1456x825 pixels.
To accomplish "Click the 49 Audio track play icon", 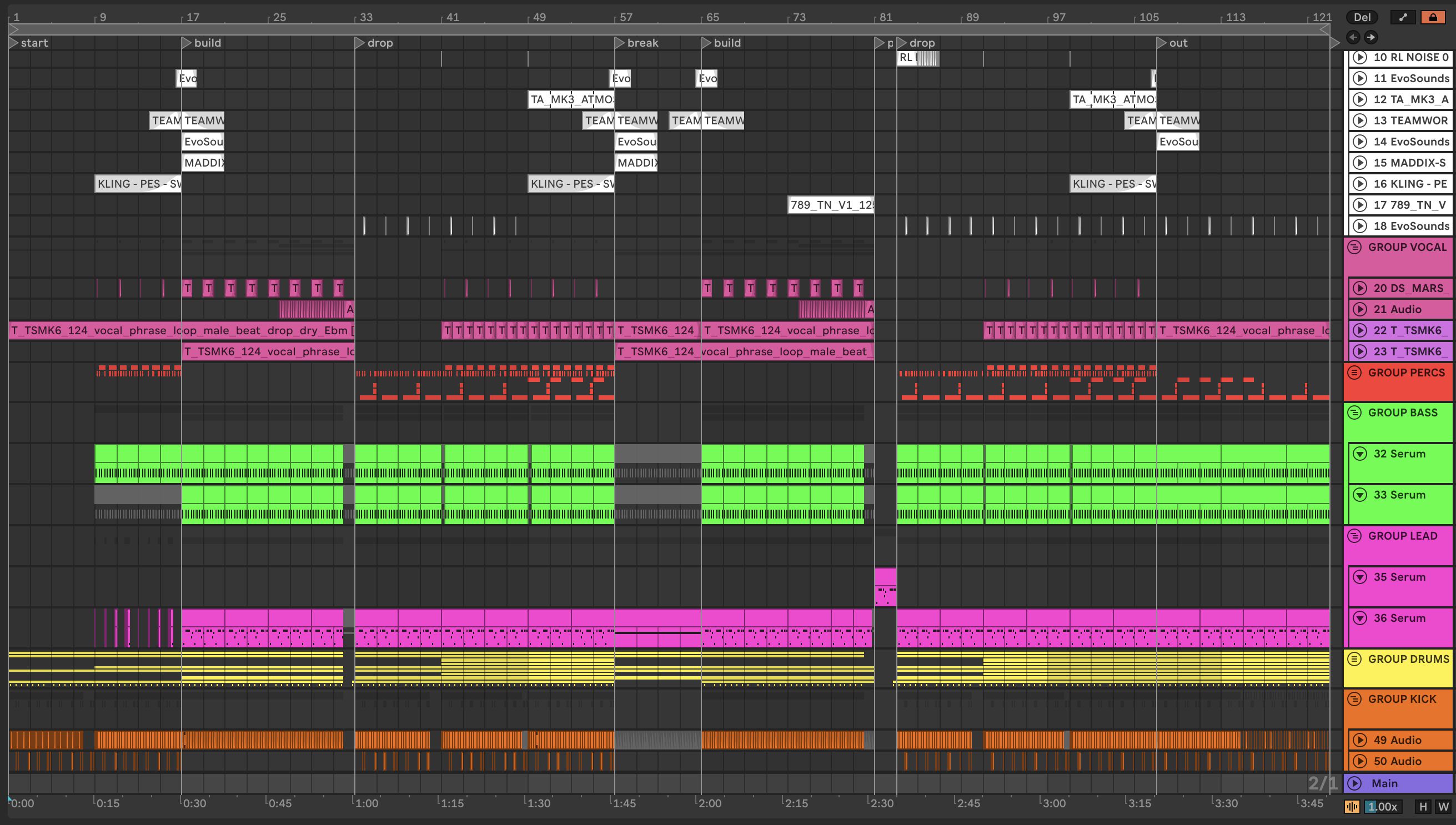I will pyautogui.click(x=1359, y=740).
